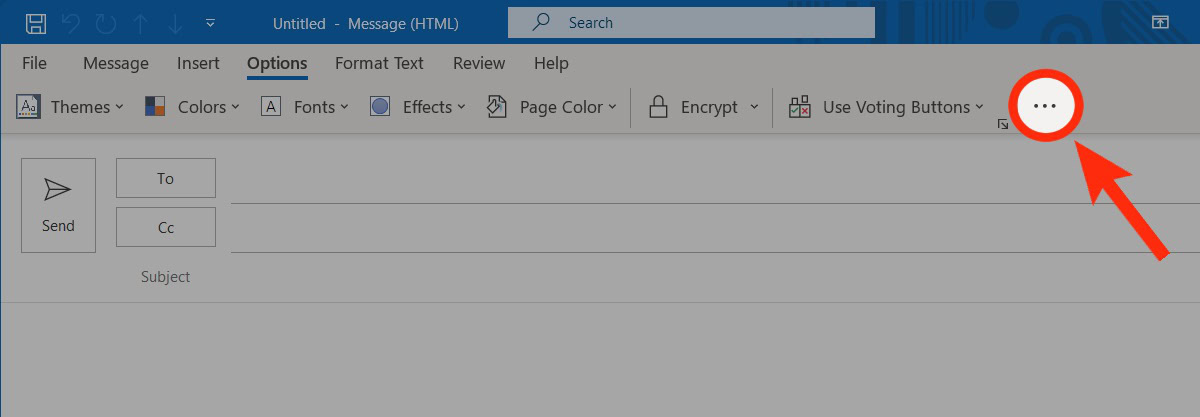Click the Send button

58,205
